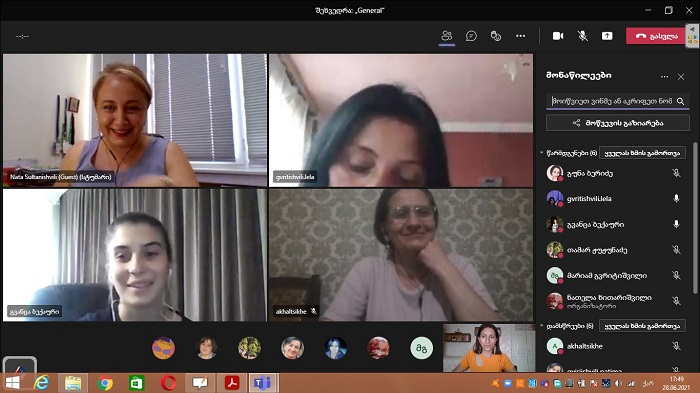Screen dimensions: 700x393
Task: Click the share screen icon
Action: click(607, 36)
